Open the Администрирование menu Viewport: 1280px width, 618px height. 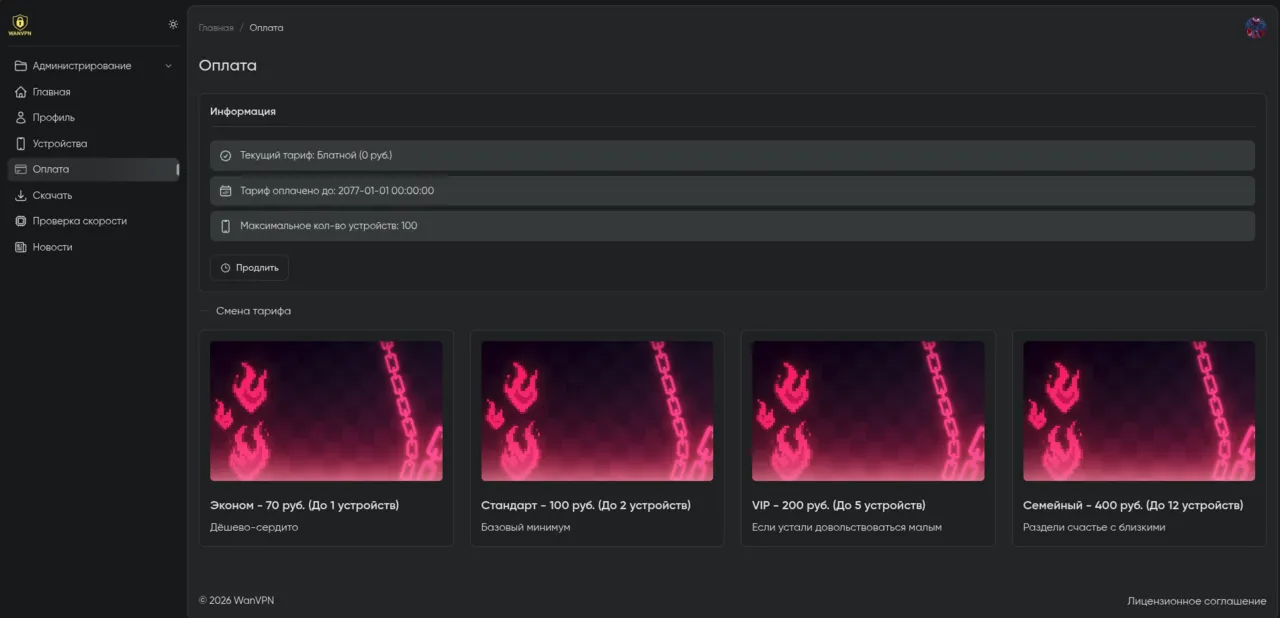(x=93, y=66)
